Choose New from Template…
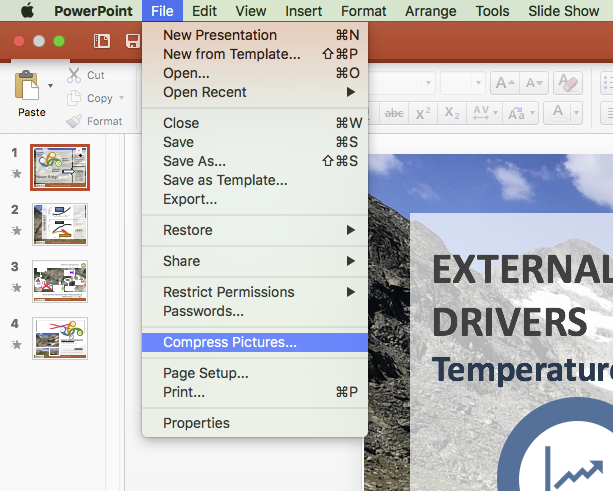 [255, 54]
